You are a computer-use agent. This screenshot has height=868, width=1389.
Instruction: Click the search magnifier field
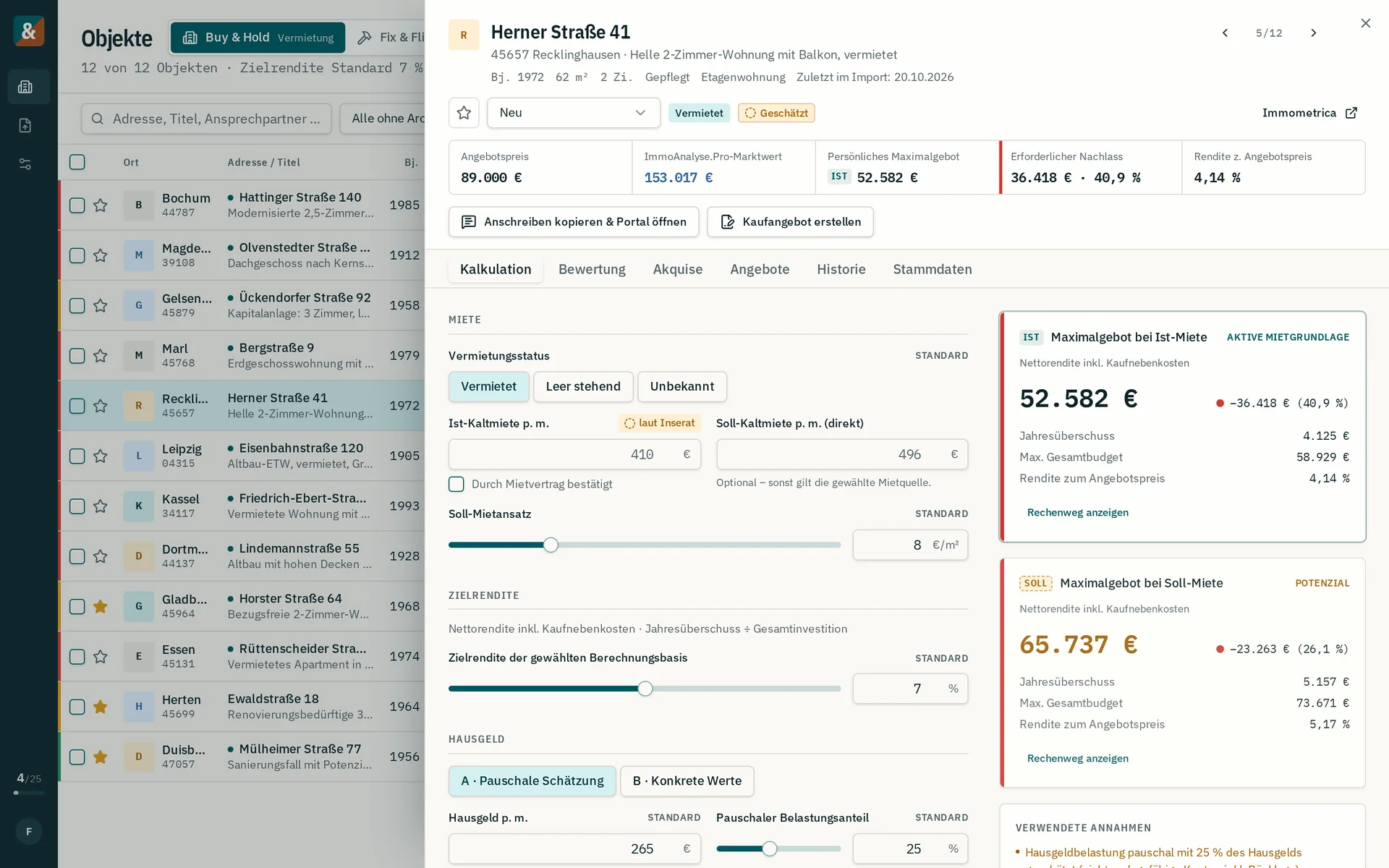[206, 119]
